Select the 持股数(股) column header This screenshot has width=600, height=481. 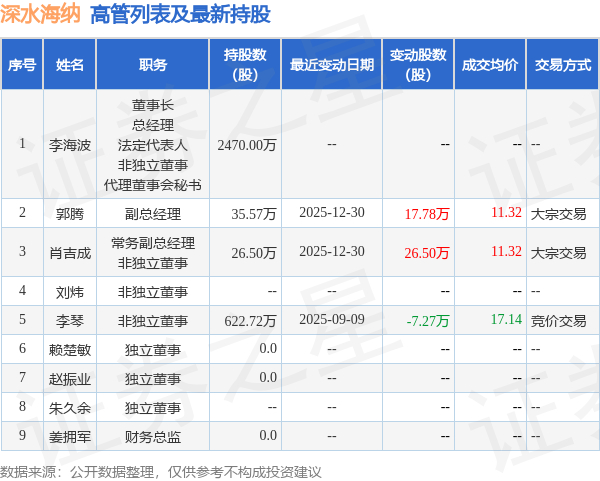245,65
